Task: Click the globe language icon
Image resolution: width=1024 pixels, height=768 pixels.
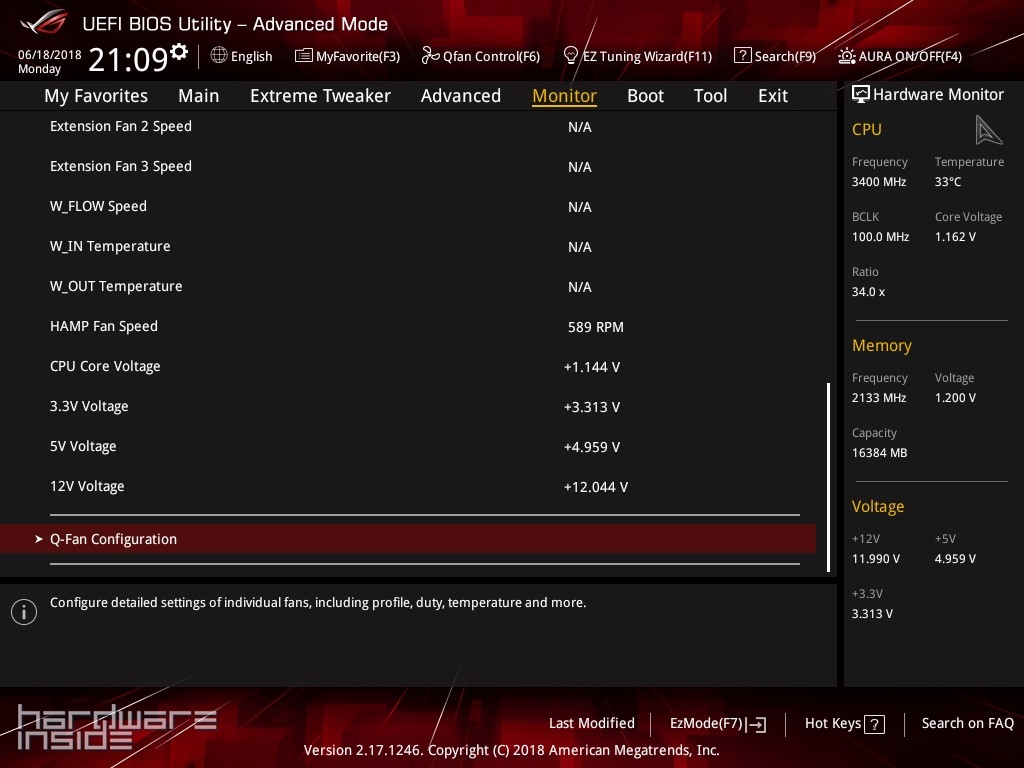Action: [219, 56]
